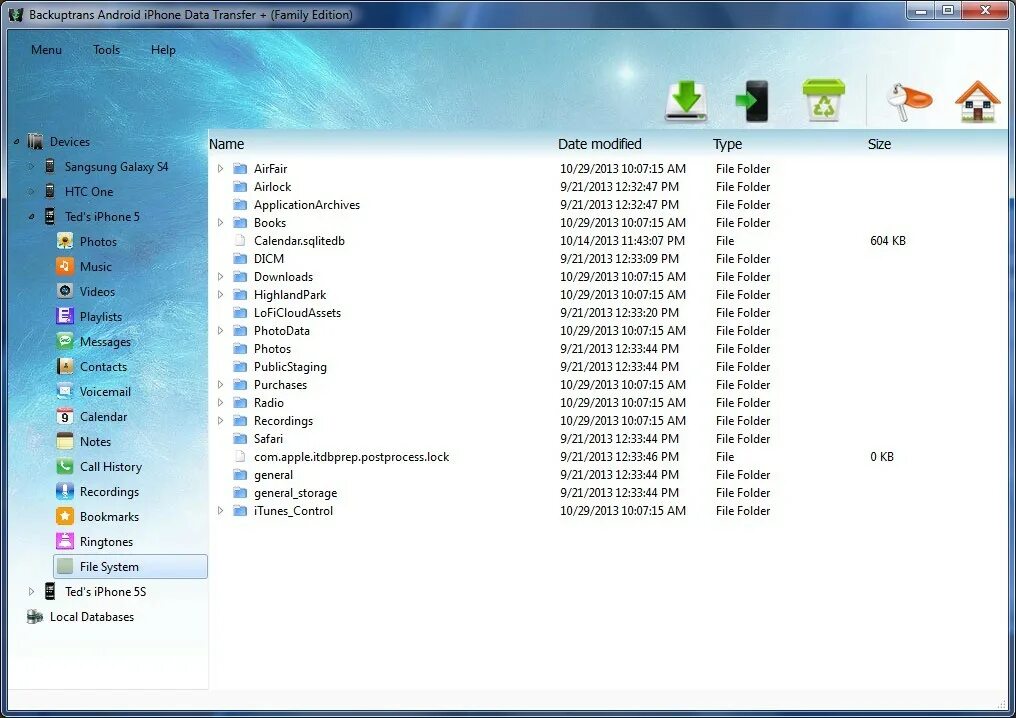Expand the Recordings folder arrow in list
This screenshot has height=718, width=1016.
(x=220, y=421)
